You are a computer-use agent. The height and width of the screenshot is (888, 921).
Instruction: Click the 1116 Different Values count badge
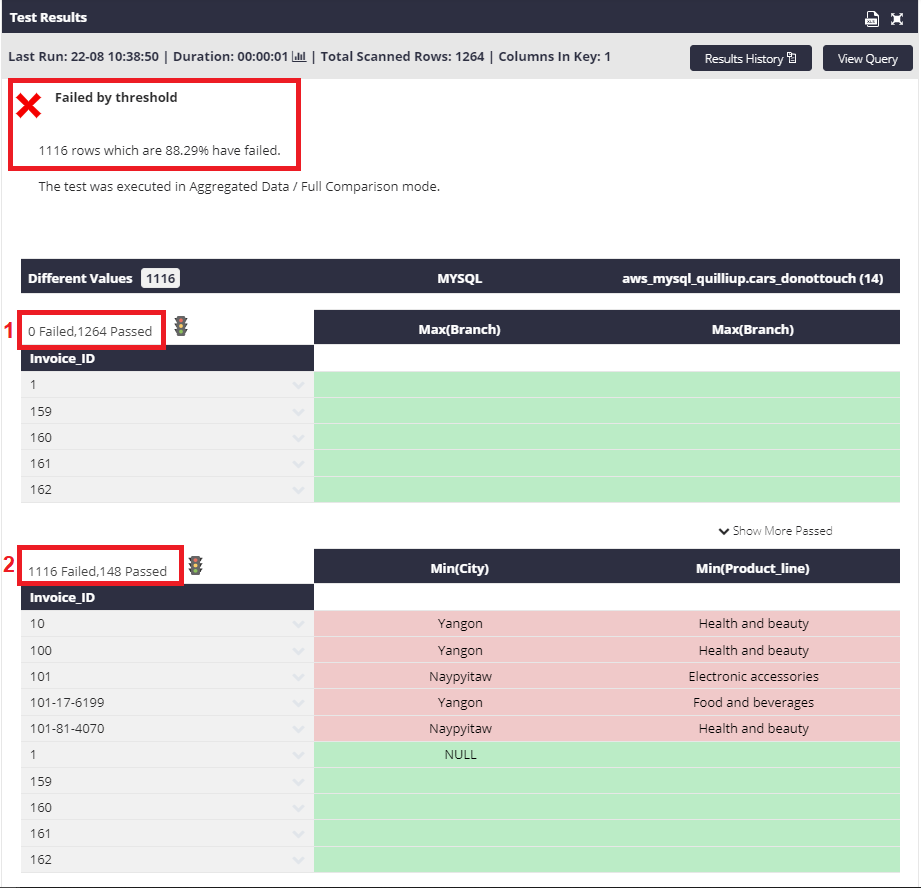[160, 278]
